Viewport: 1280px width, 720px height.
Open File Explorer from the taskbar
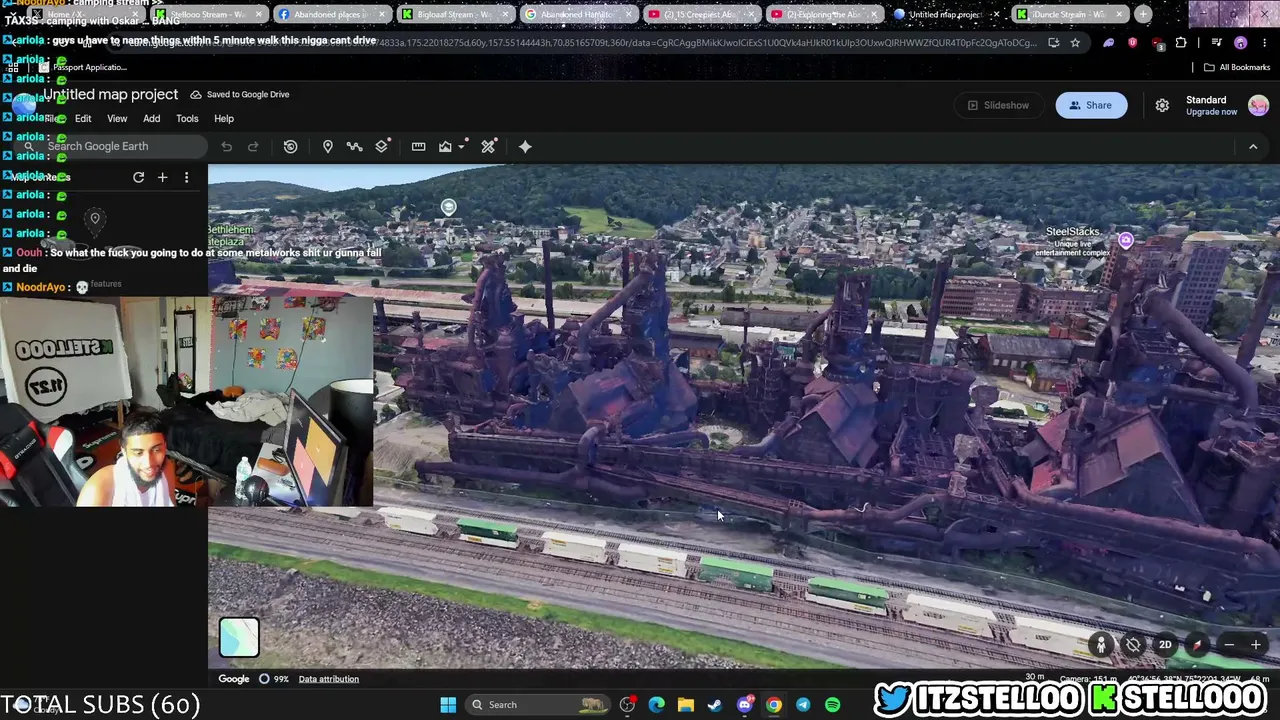click(685, 705)
